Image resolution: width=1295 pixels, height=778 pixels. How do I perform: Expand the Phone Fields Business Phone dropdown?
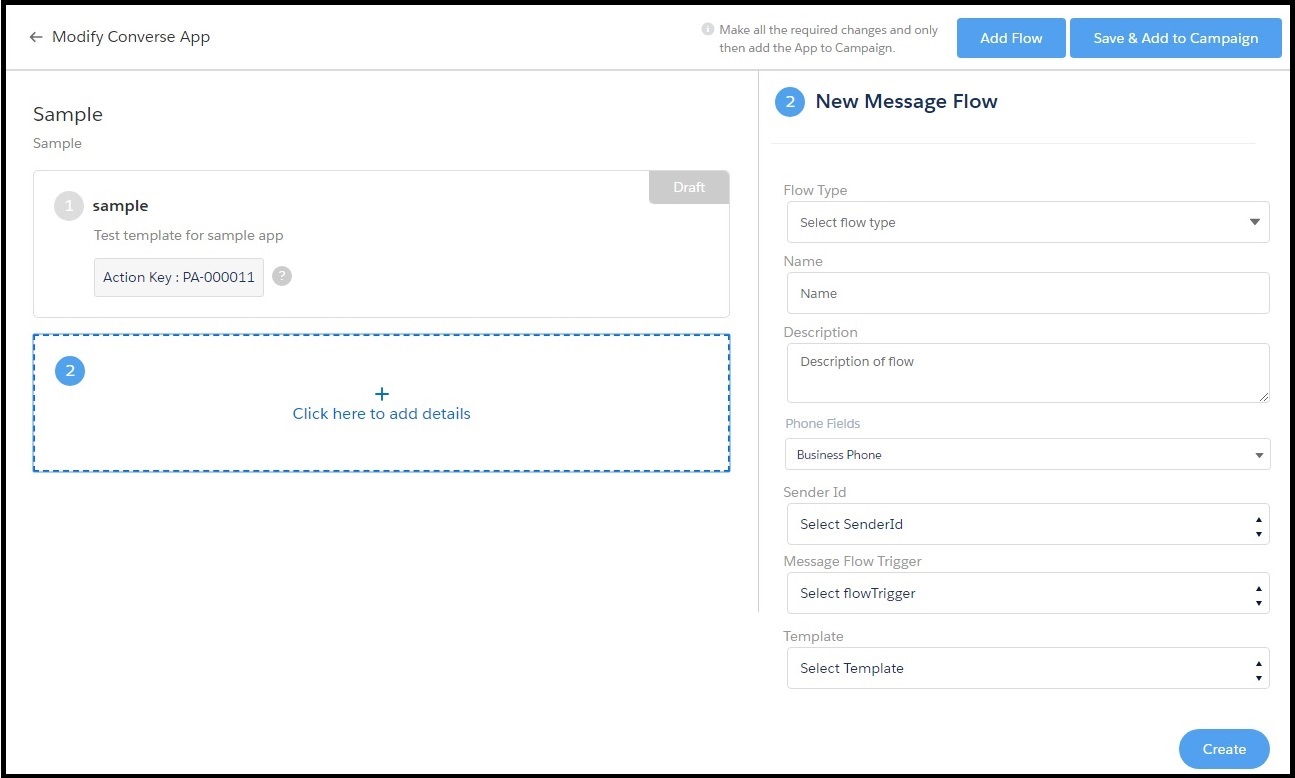coord(1027,454)
